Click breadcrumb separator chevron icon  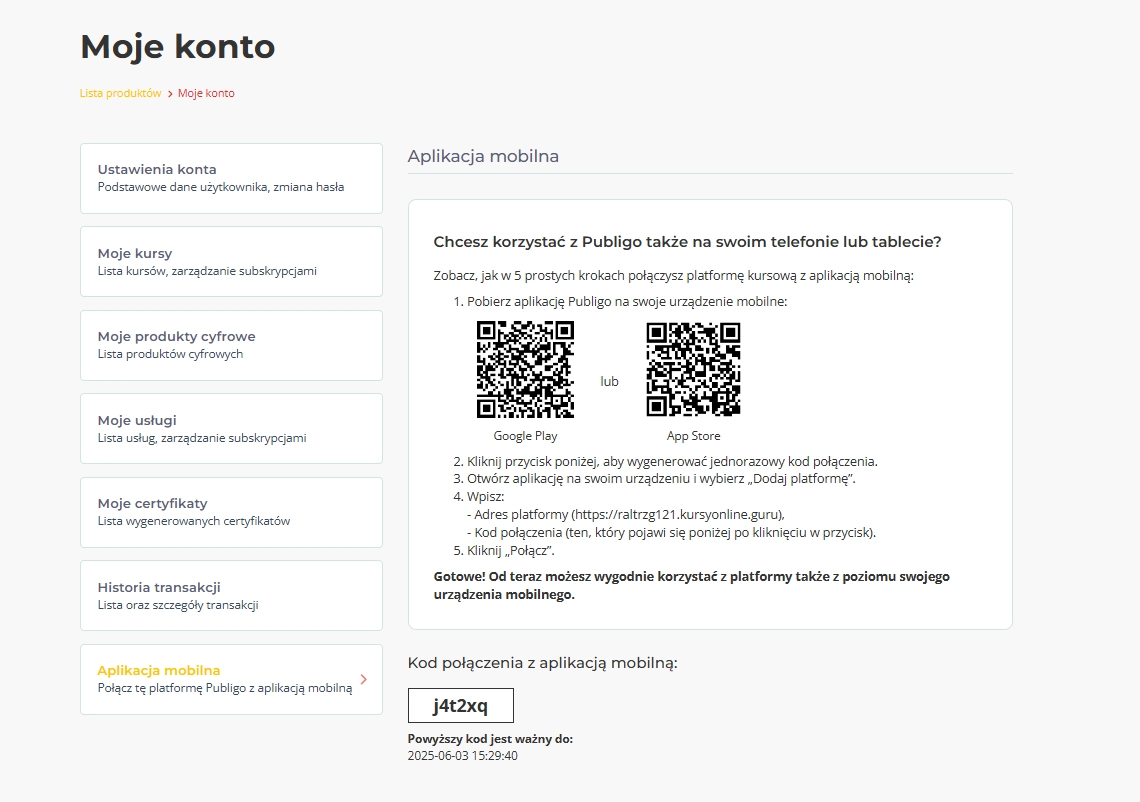point(170,94)
